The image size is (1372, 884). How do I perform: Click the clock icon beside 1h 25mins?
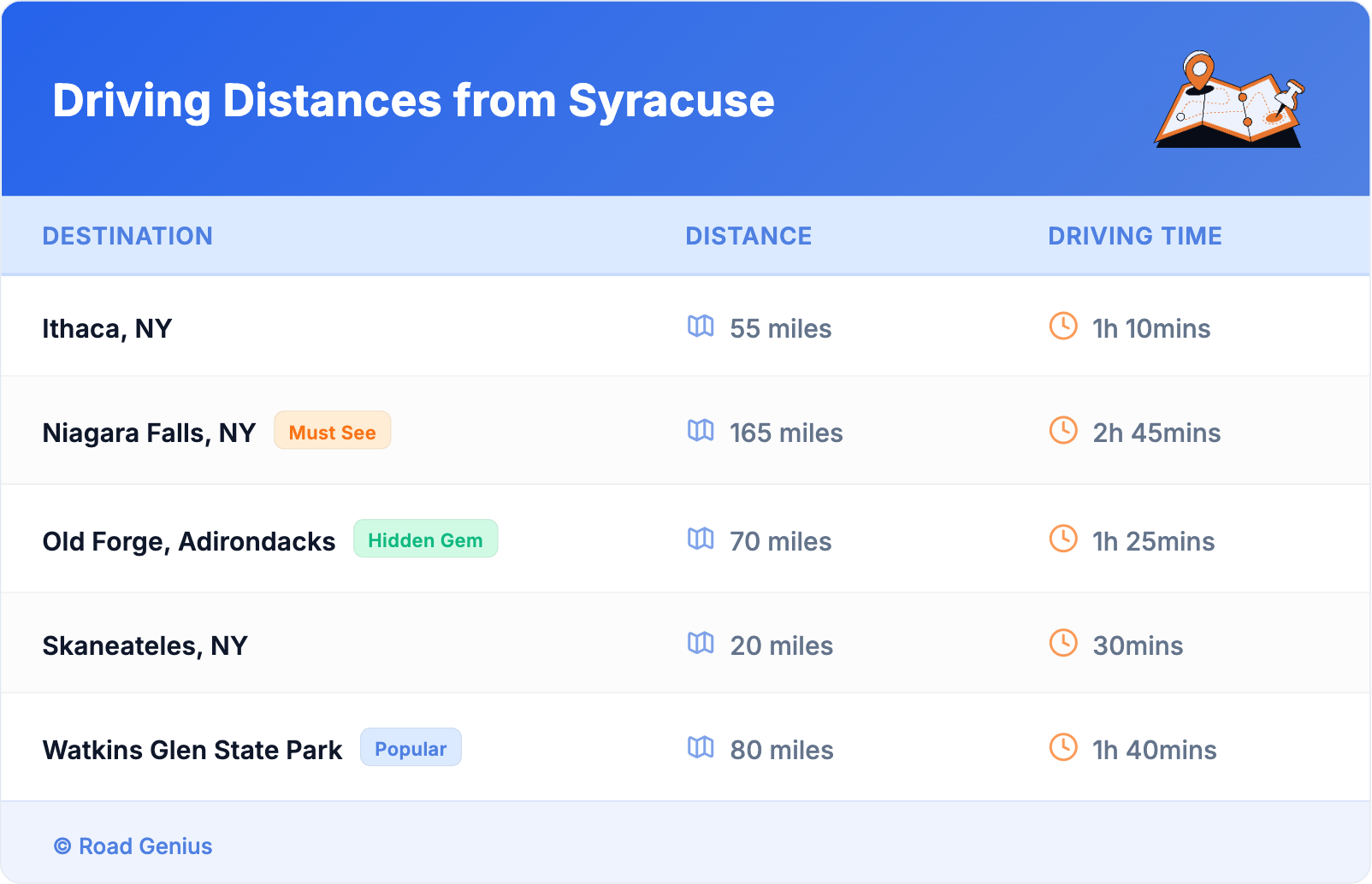pos(1063,539)
